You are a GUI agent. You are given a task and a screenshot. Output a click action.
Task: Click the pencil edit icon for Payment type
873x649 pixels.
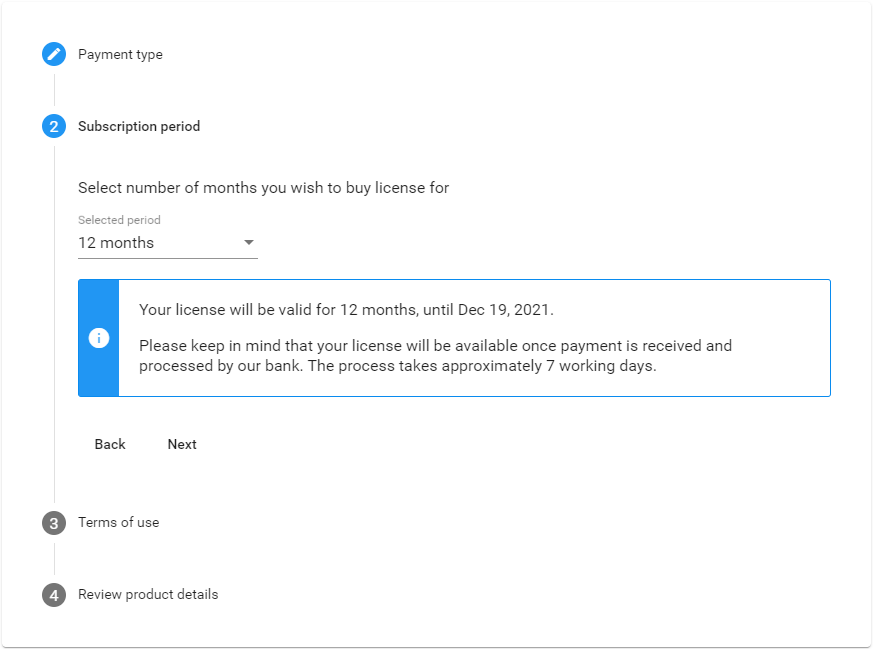tap(54, 54)
